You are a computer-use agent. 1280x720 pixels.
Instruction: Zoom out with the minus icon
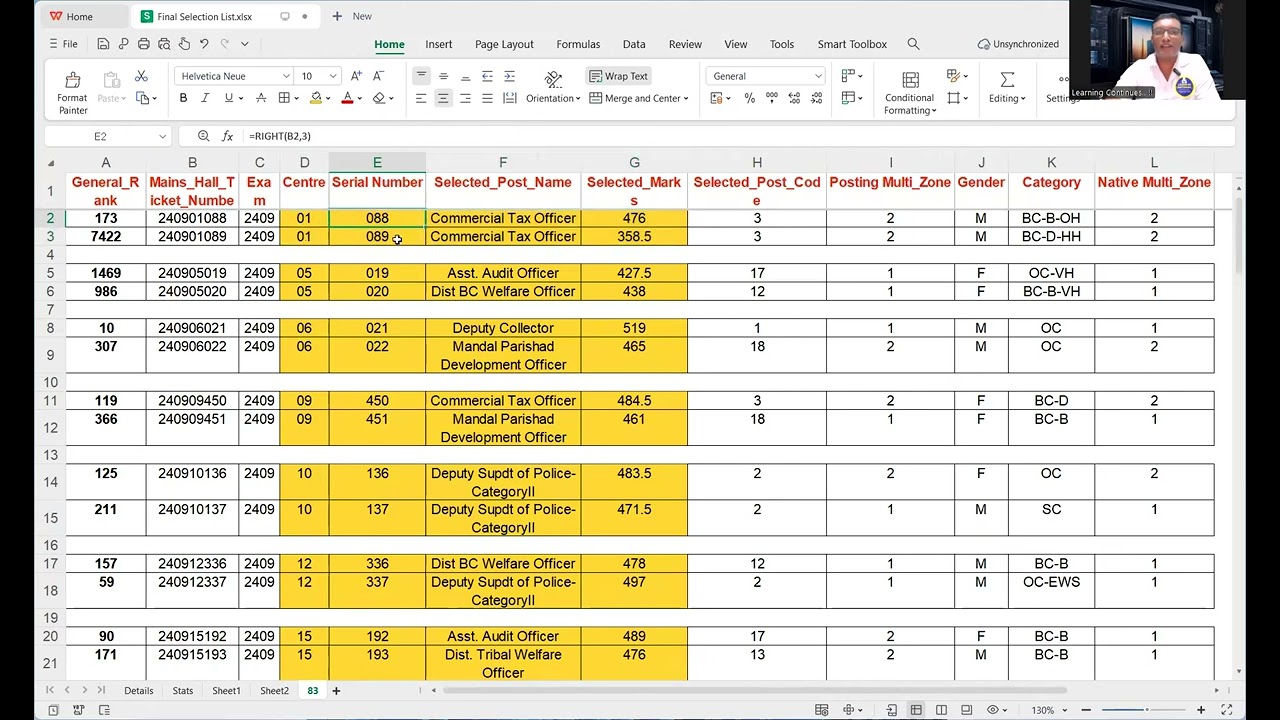[x=1086, y=710]
